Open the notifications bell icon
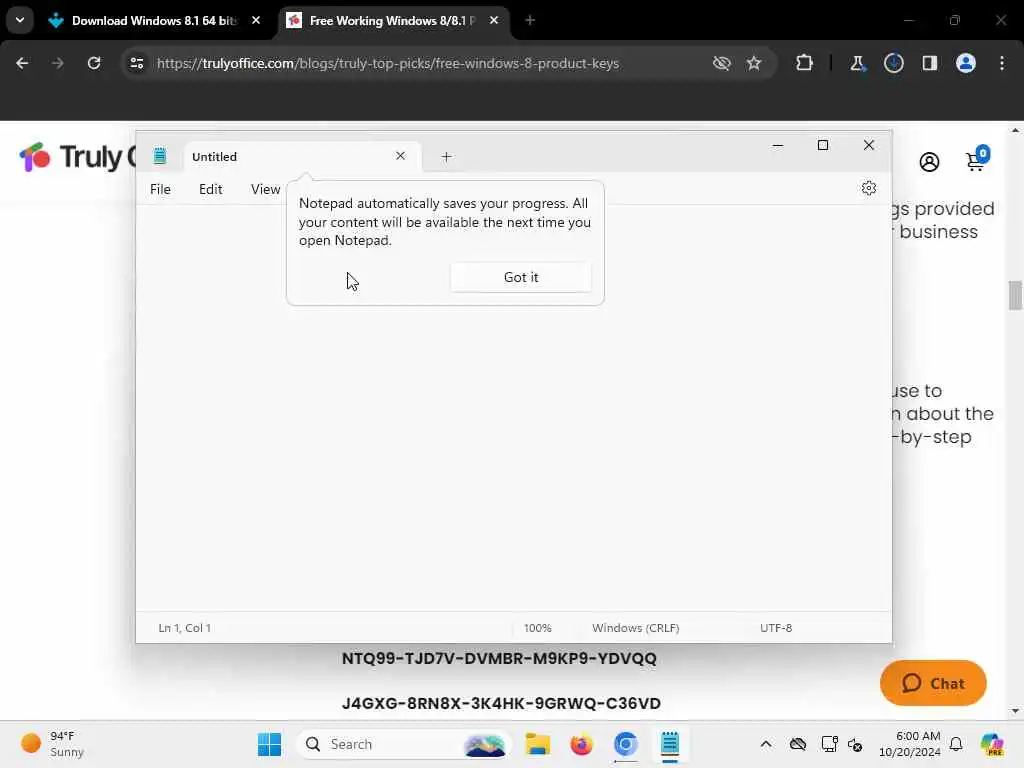The height and width of the screenshot is (768, 1024). click(x=956, y=744)
